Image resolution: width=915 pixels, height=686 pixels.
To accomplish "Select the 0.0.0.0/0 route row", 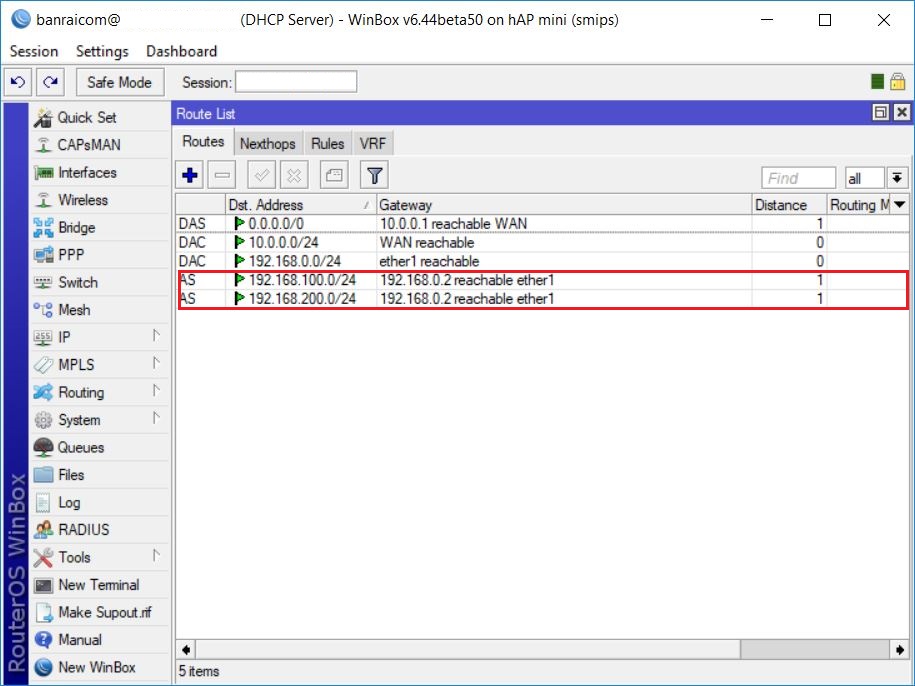I will [542, 224].
